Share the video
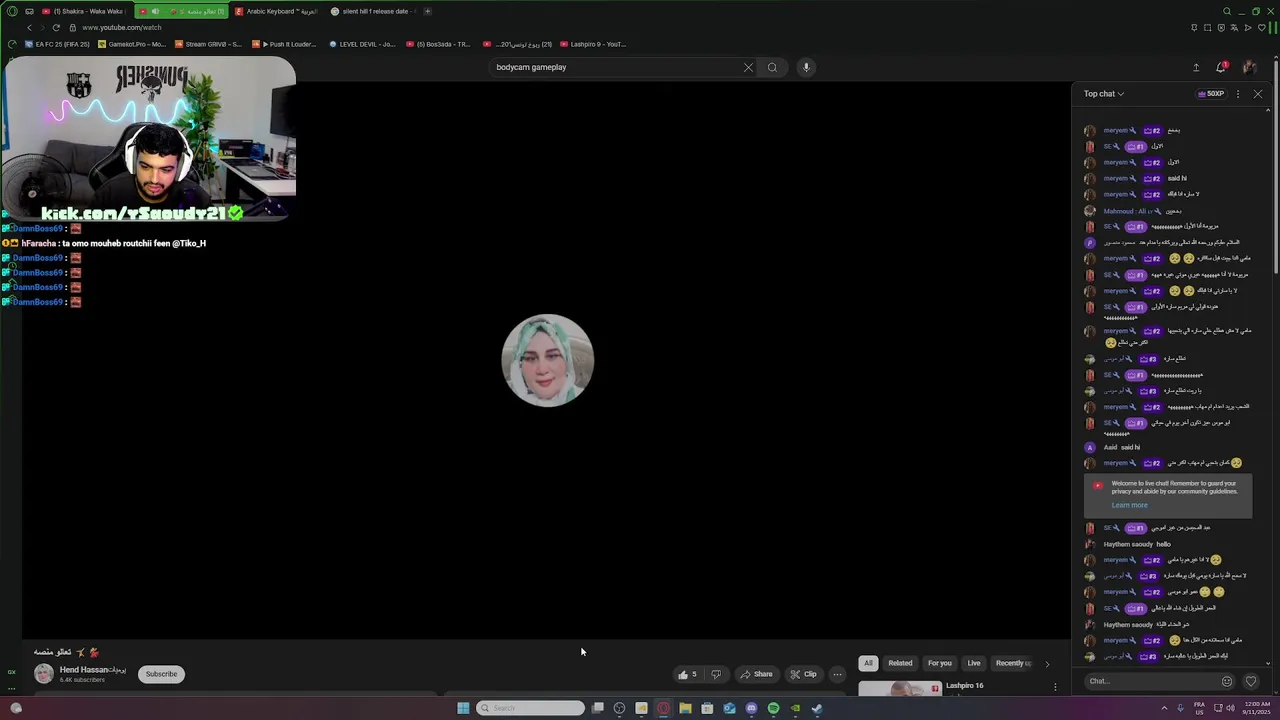Image resolution: width=1280 pixels, height=720 pixels. (x=756, y=674)
